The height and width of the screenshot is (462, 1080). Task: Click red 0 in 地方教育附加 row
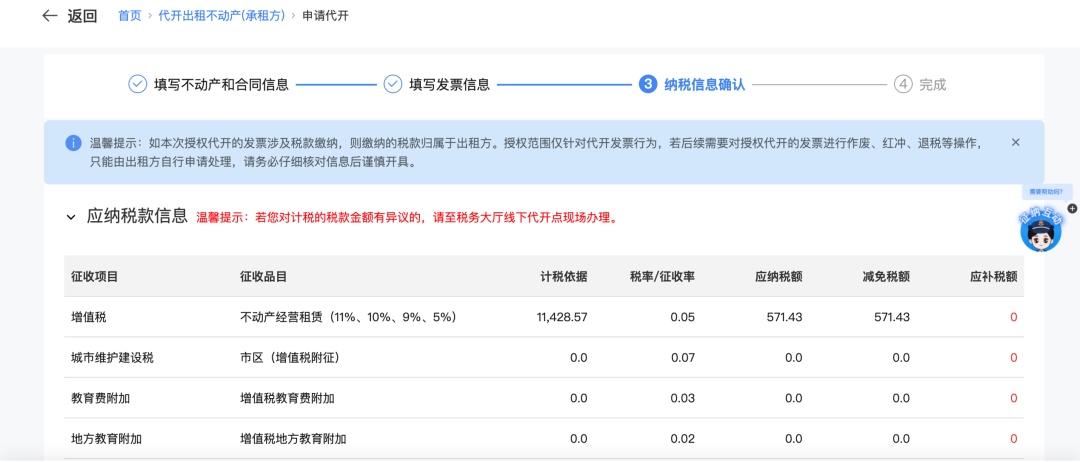1013,439
